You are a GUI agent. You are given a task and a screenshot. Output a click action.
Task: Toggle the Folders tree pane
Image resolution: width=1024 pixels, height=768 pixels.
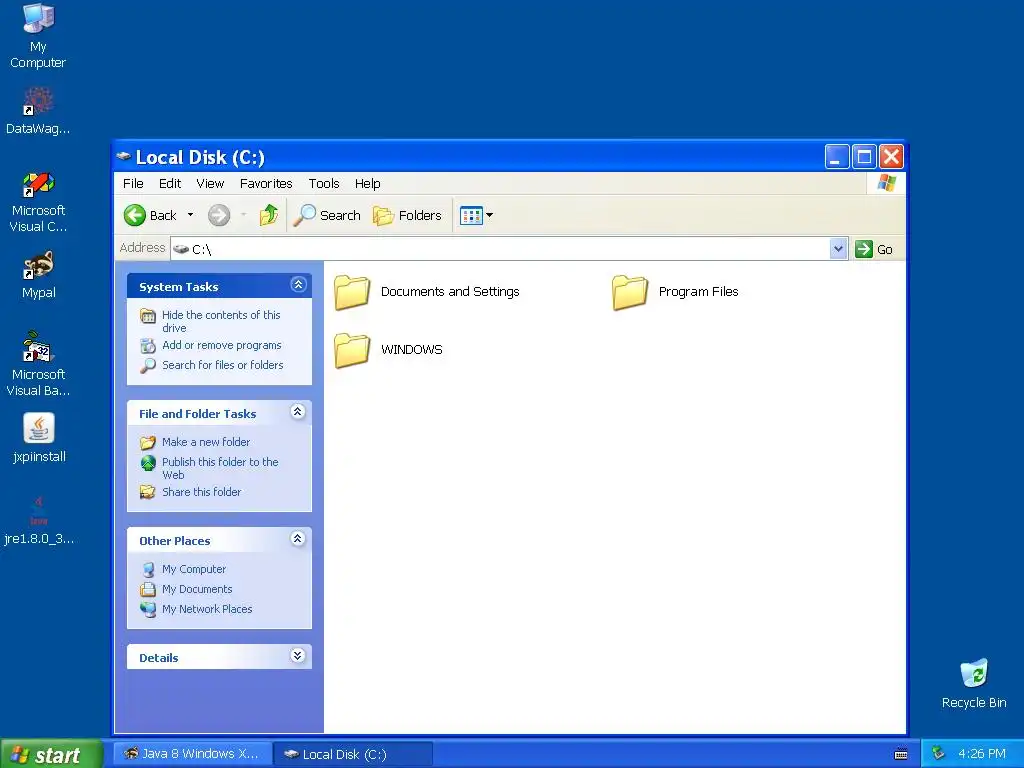point(407,215)
